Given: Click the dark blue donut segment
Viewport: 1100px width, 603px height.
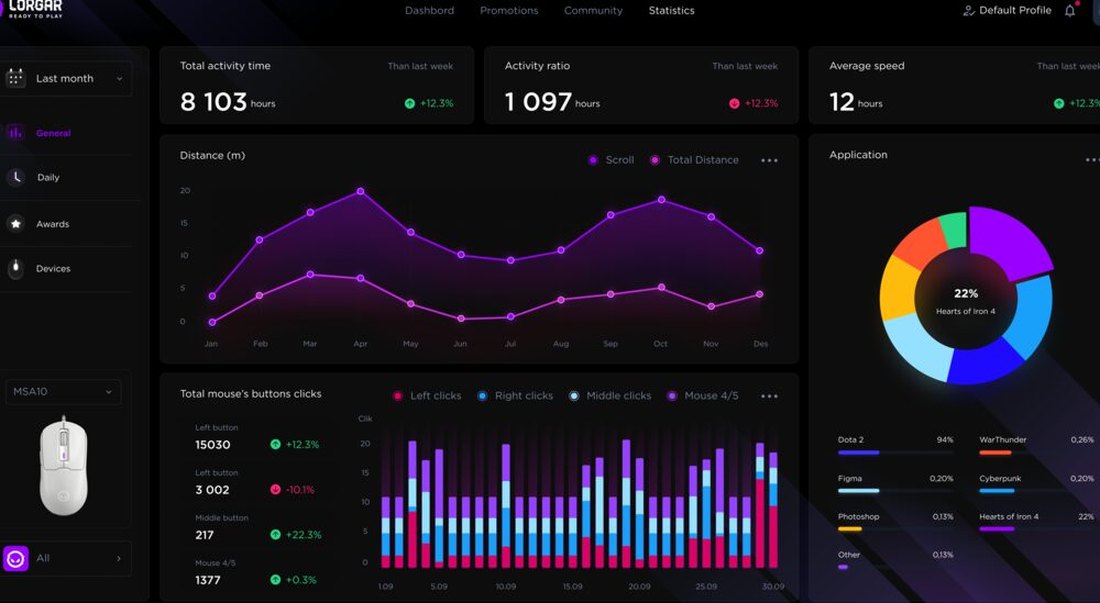Looking at the screenshot, I should [x=984, y=362].
